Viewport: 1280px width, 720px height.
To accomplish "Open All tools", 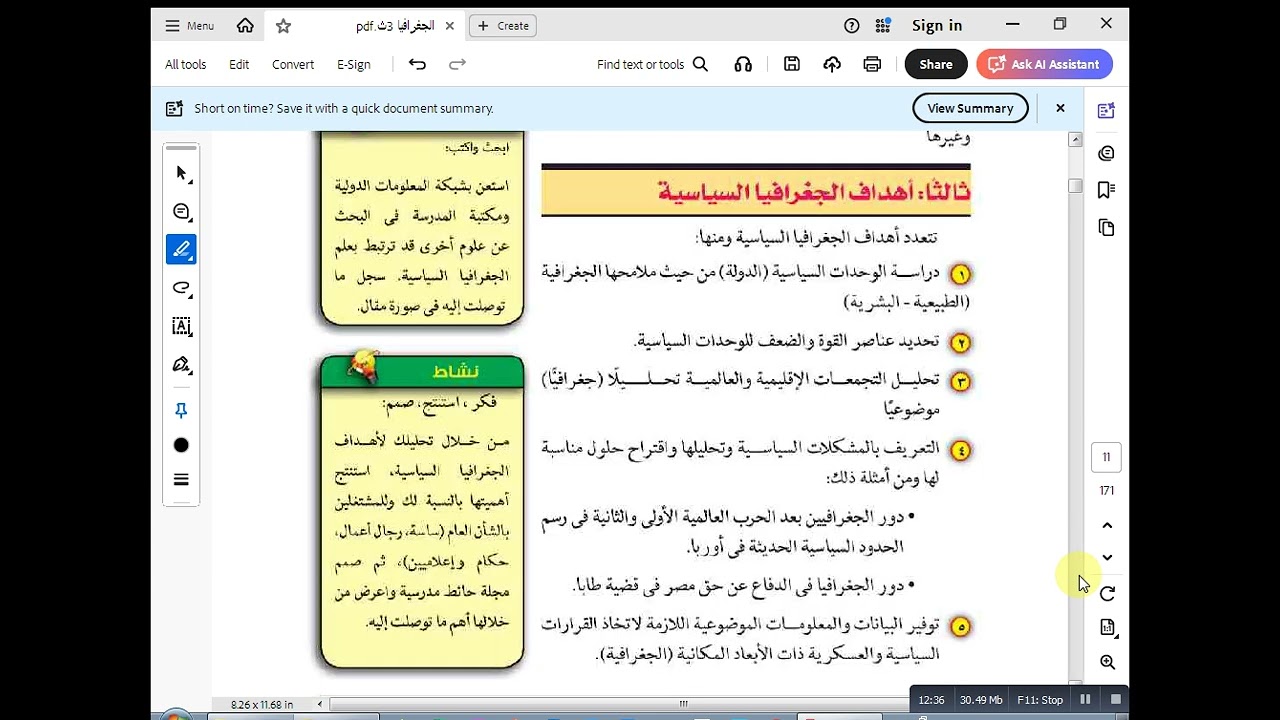I will click(185, 64).
